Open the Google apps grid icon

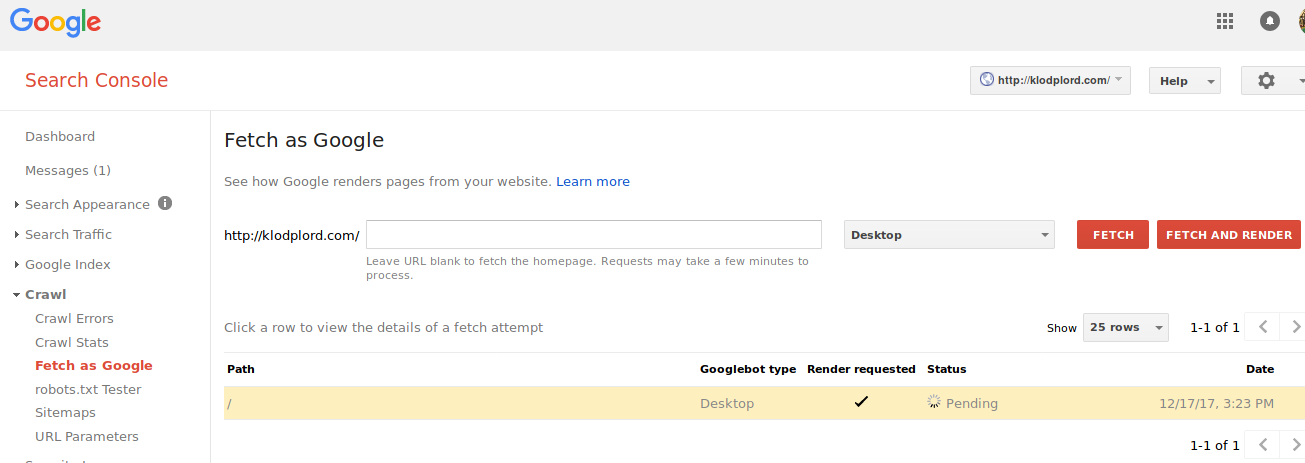tap(1224, 21)
